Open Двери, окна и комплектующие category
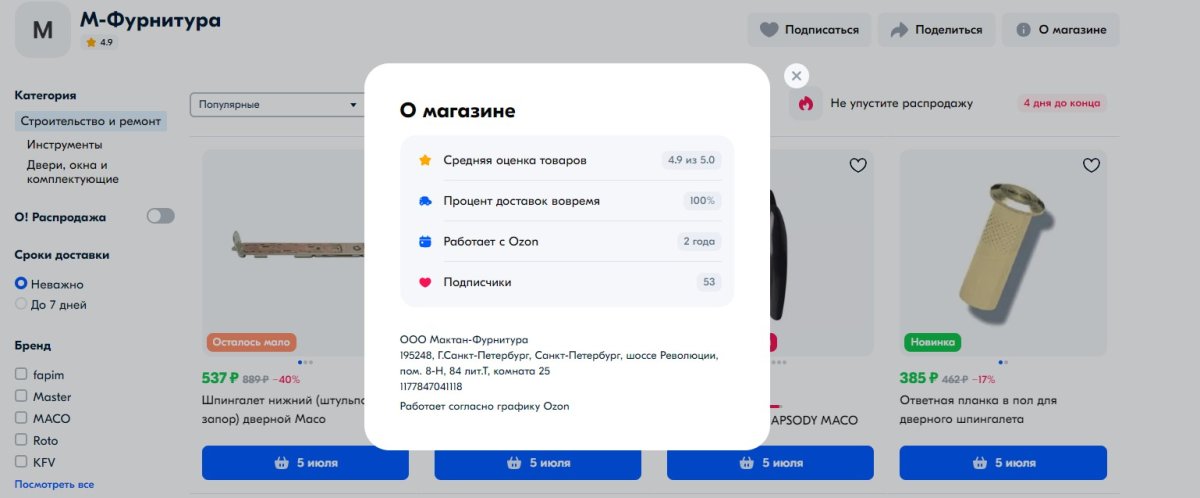 [73, 172]
